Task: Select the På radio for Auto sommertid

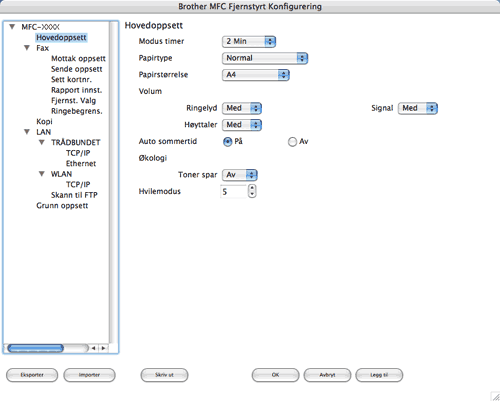Action: (227, 142)
